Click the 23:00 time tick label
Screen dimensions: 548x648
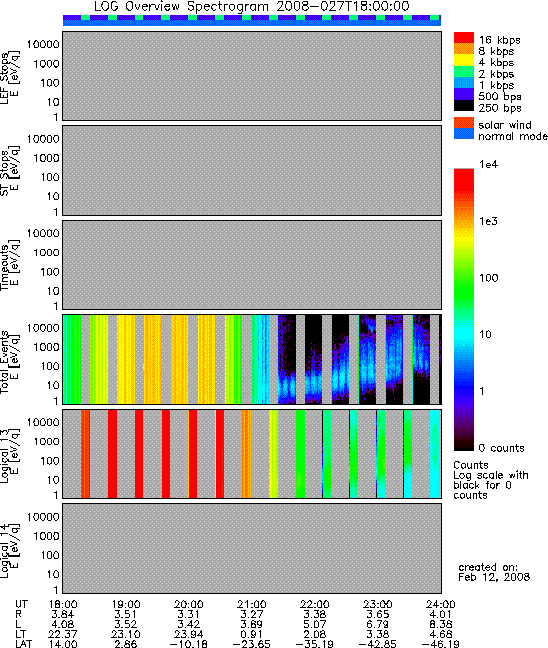(x=378, y=605)
